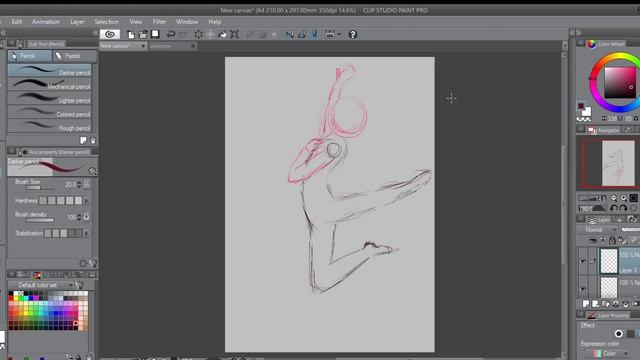
Task: Click the duplicate sub tool icon
Action: (x=83, y=140)
